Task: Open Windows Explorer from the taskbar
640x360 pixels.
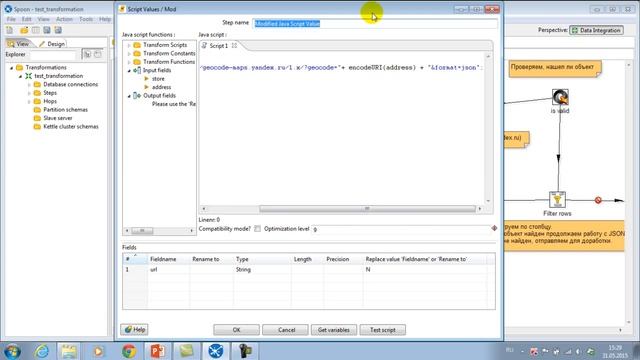Action: point(69,351)
